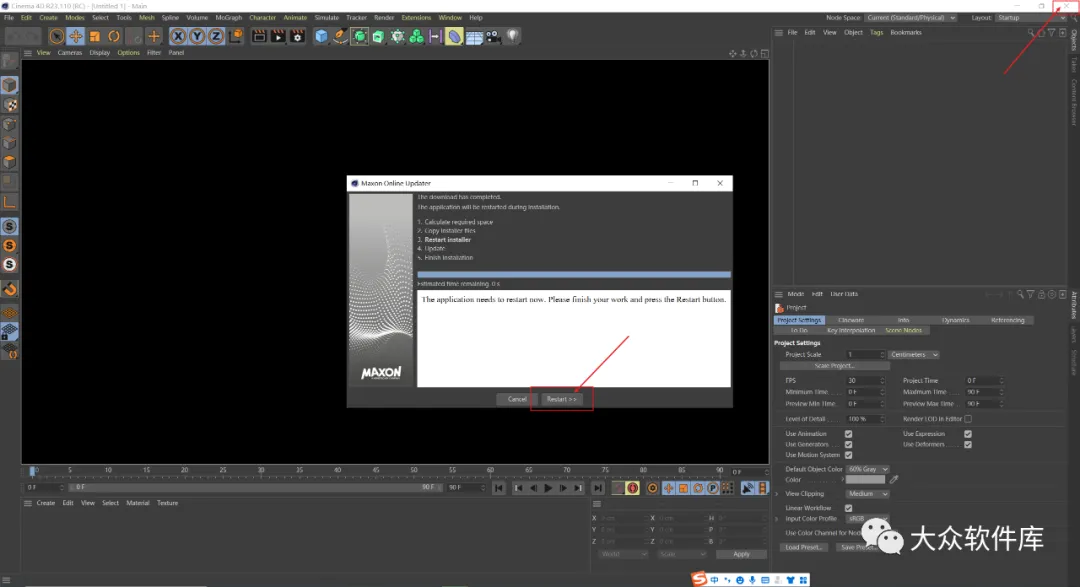Screen dimensions: 1080x587
Task: Open the Centimeters unit dropdown
Action: (914, 355)
